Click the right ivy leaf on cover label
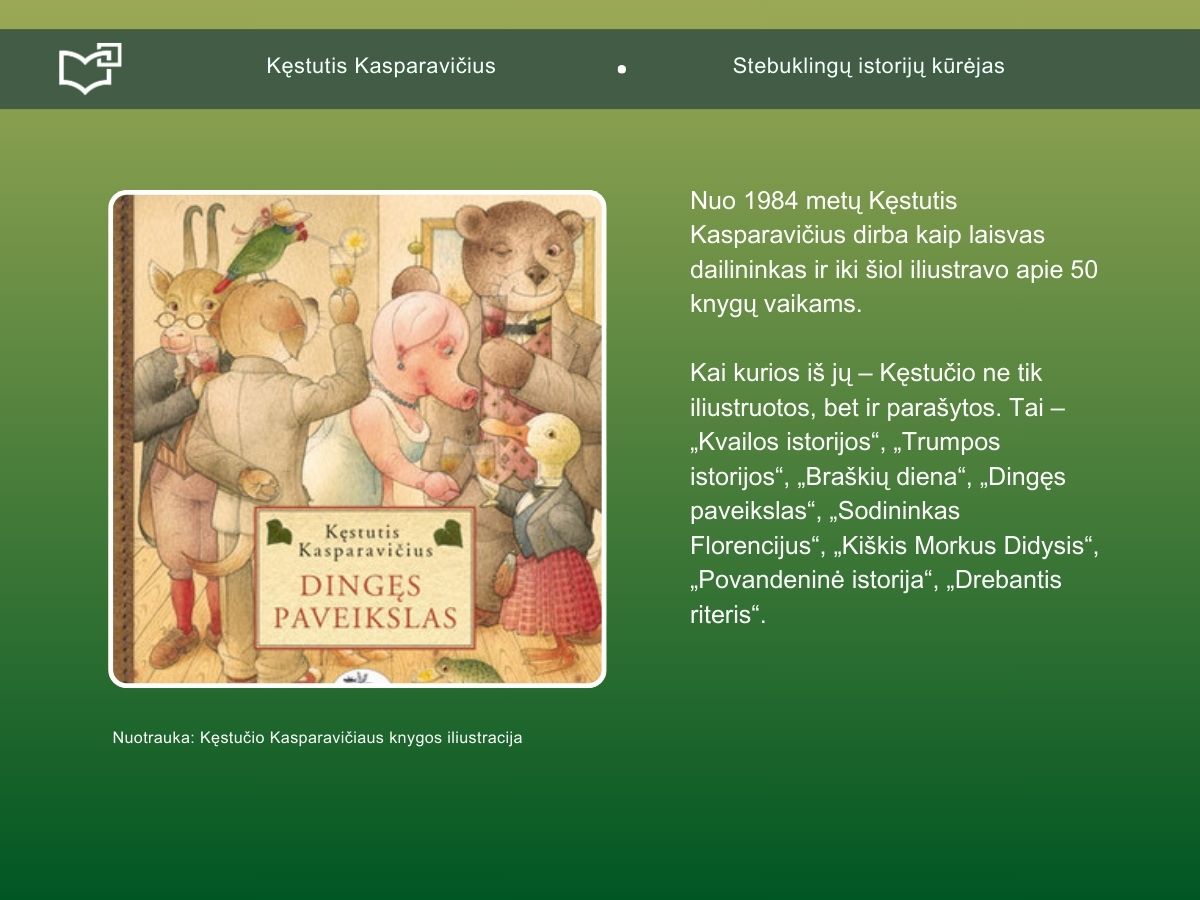This screenshot has height=900, width=1200. [454, 529]
